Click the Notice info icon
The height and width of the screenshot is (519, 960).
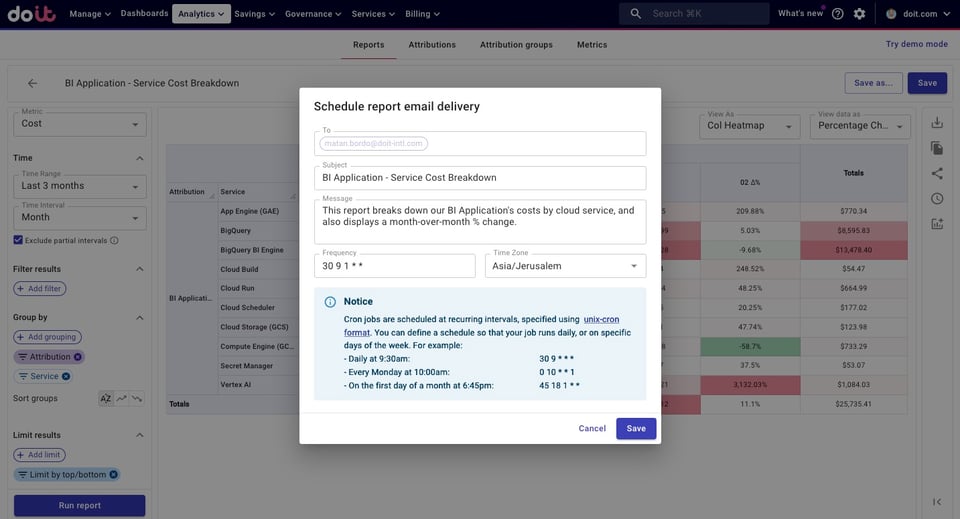point(330,302)
